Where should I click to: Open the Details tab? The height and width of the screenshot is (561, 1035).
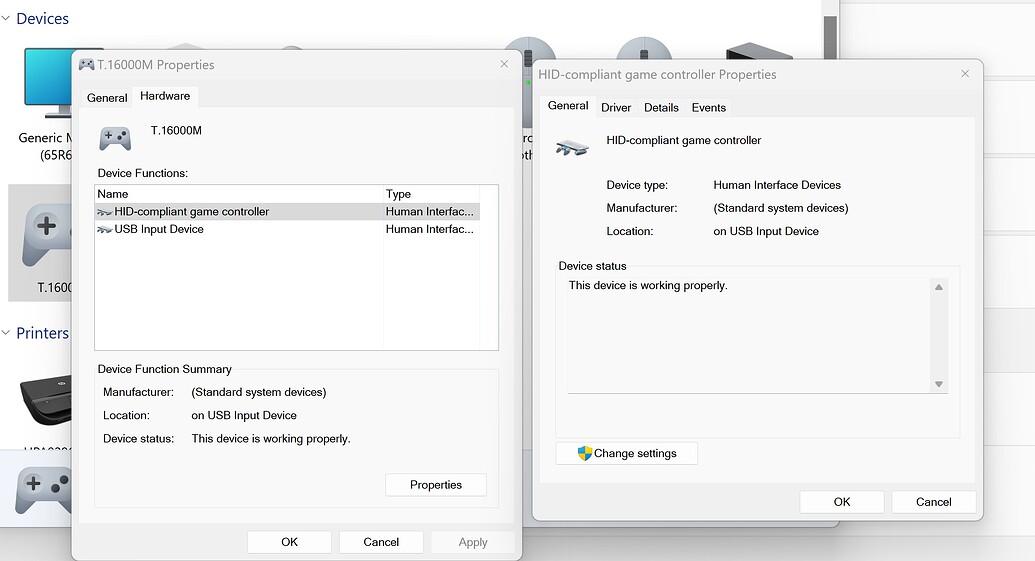coord(661,107)
